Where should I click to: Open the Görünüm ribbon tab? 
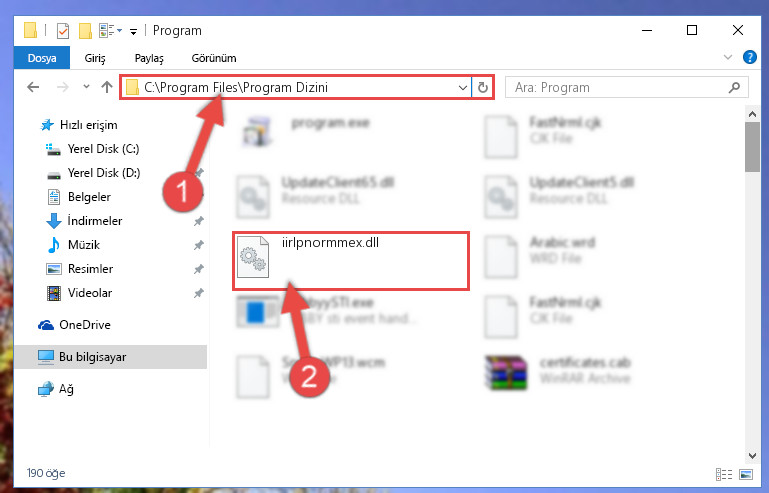click(214, 58)
